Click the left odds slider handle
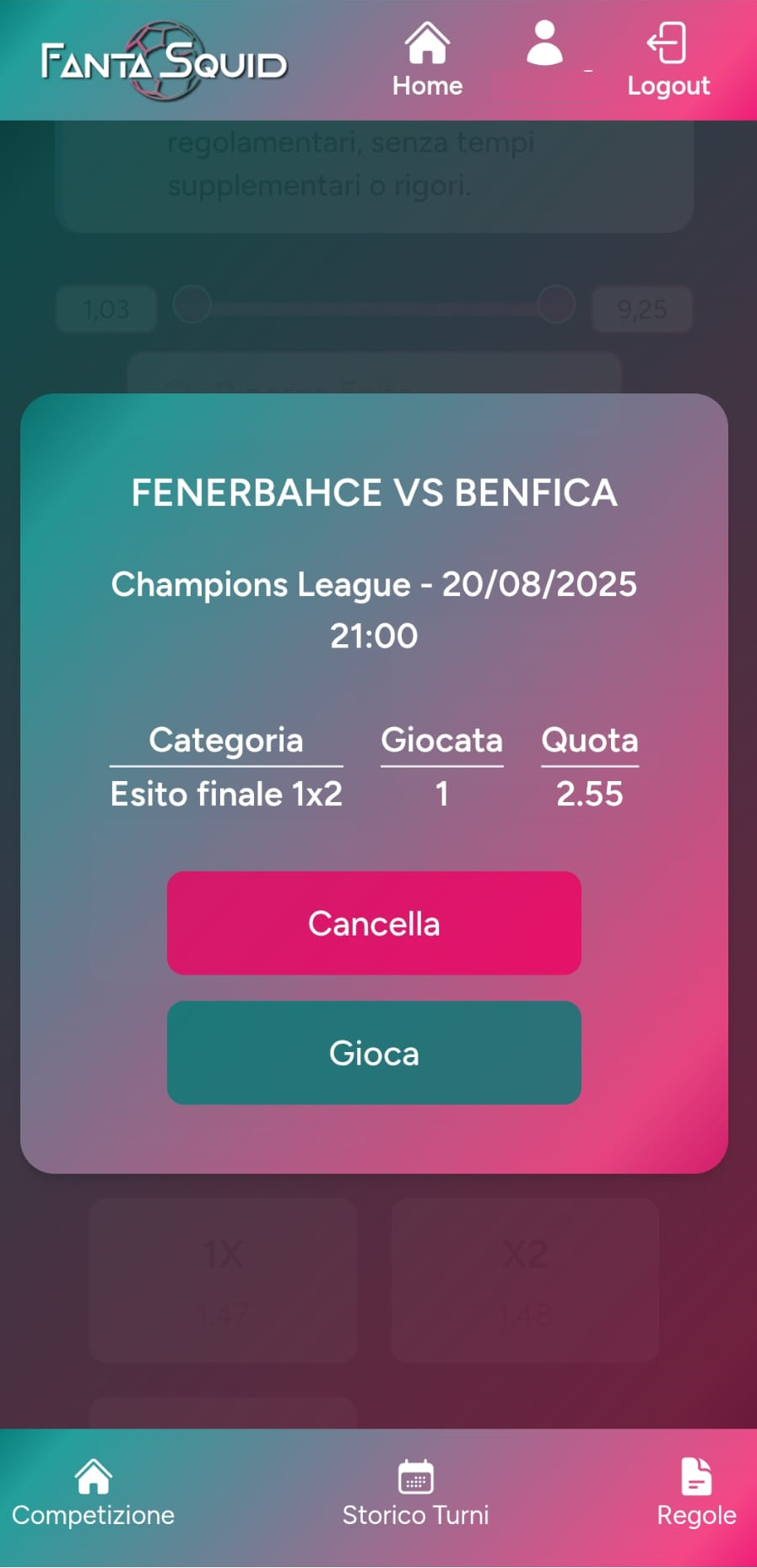The width and height of the screenshot is (757, 1568). (192, 304)
